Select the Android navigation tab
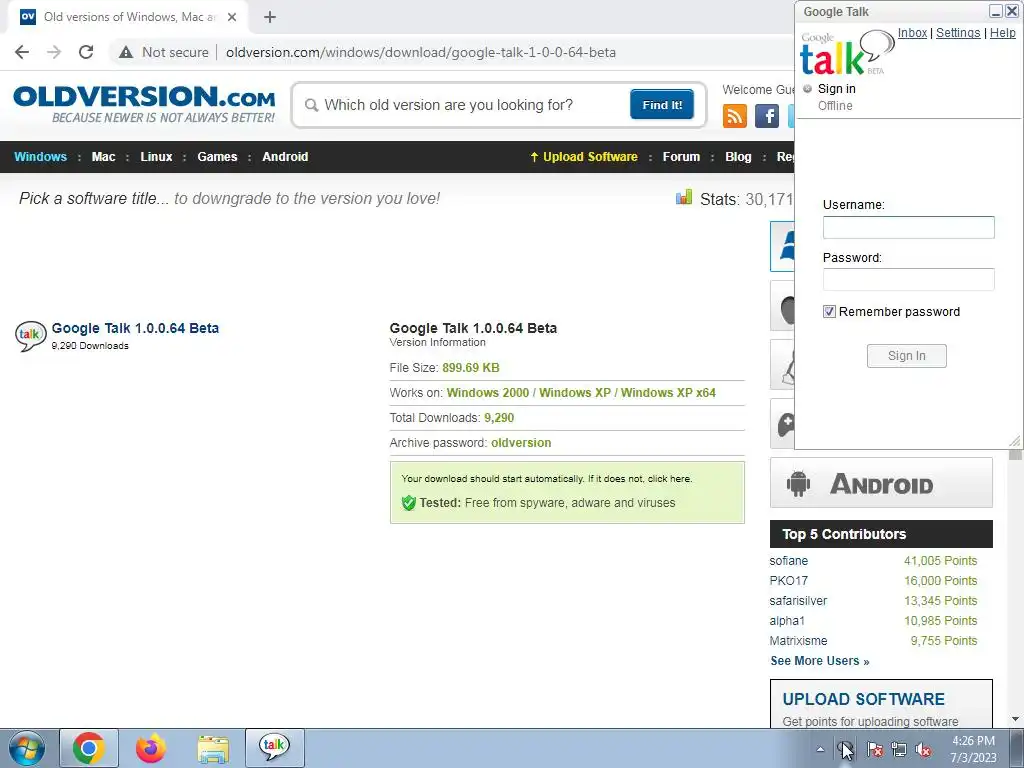 (x=285, y=157)
